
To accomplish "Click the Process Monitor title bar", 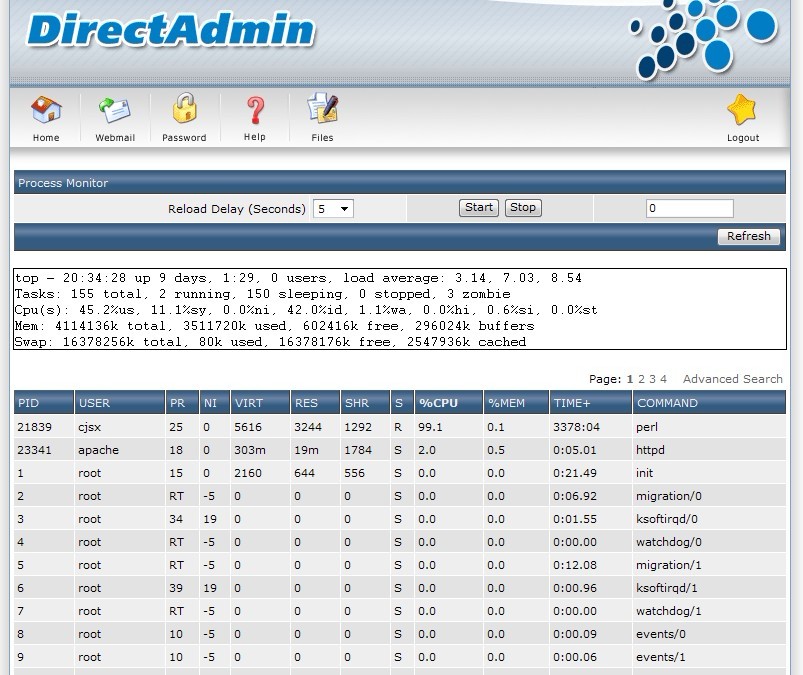I will coord(399,182).
